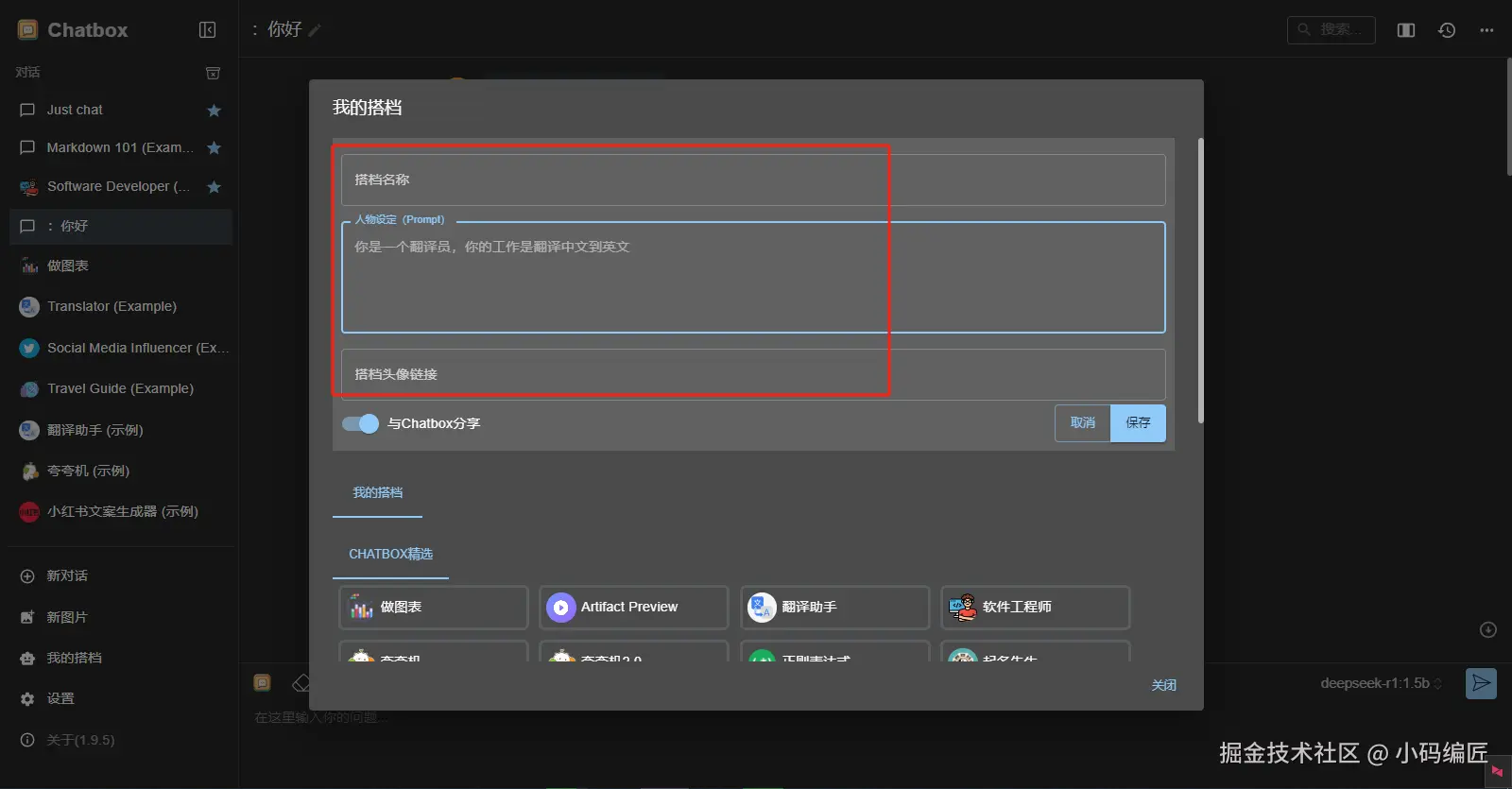The height and width of the screenshot is (789, 1512).
Task: Toggle the split view layout icon
Action: [x=1406, y=30]
